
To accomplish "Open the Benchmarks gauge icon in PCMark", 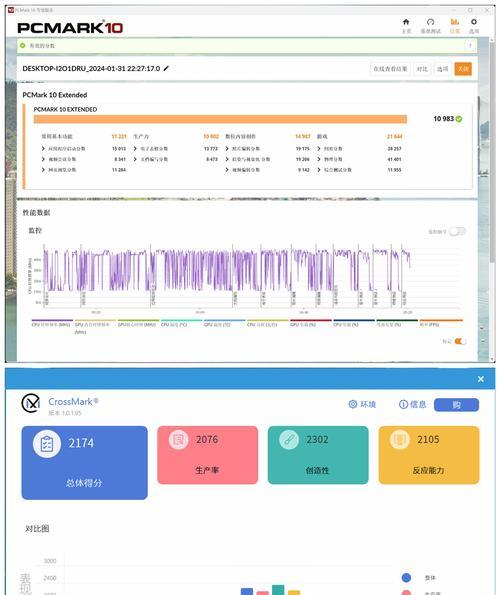I will click(x=430, y=22).
